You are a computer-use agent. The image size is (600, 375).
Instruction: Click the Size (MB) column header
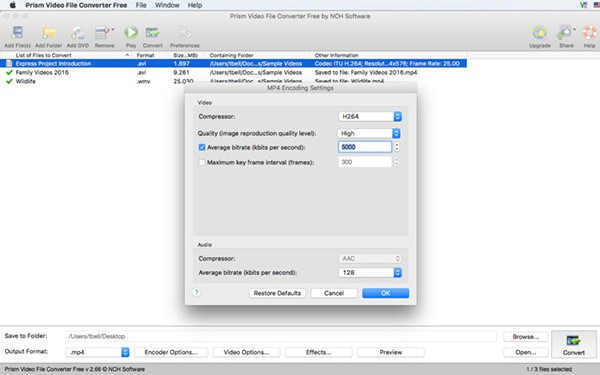tap(186, 55)
